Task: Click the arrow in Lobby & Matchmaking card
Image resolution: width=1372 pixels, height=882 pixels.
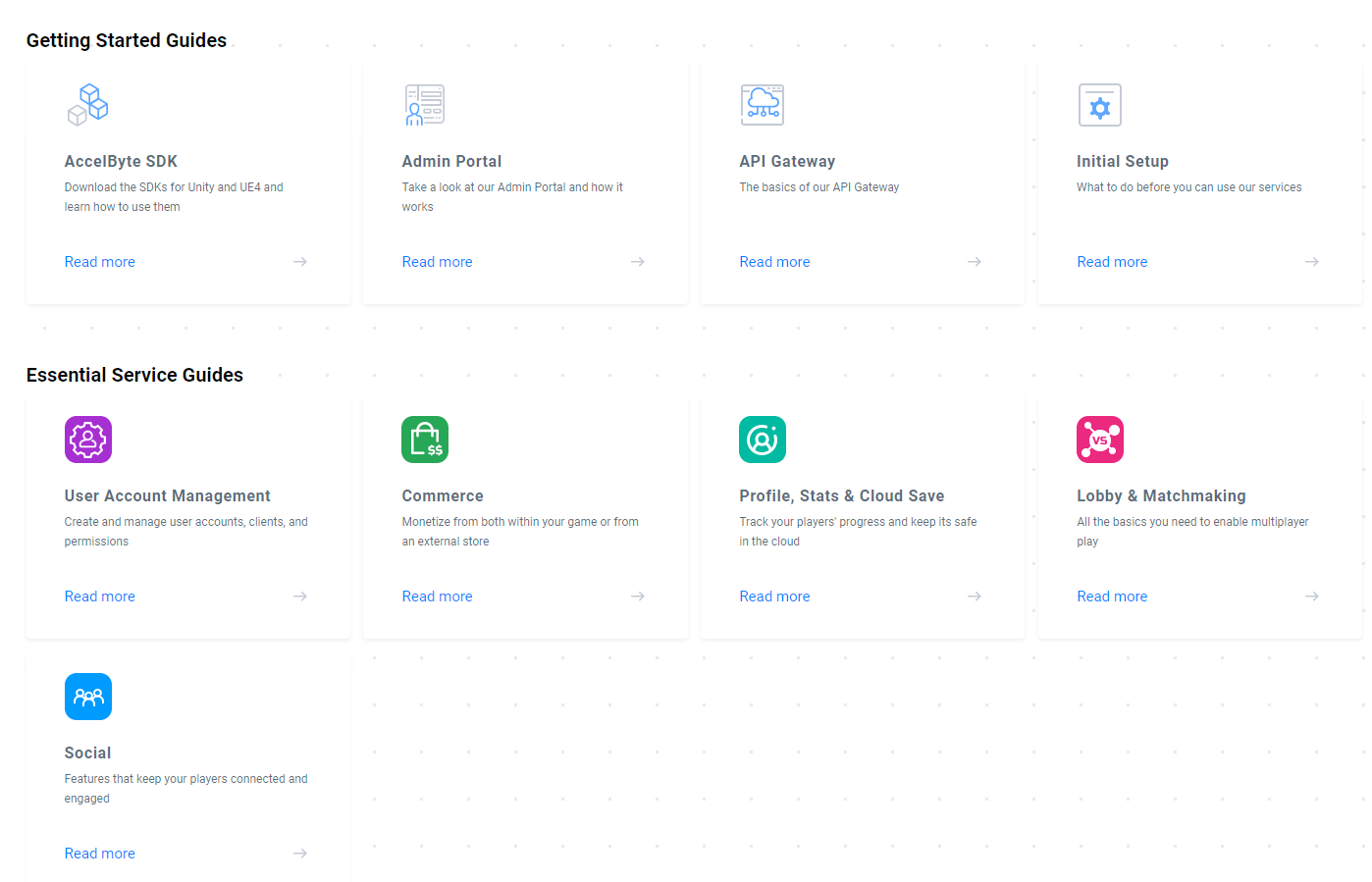Action: [x=1312, y=597]
